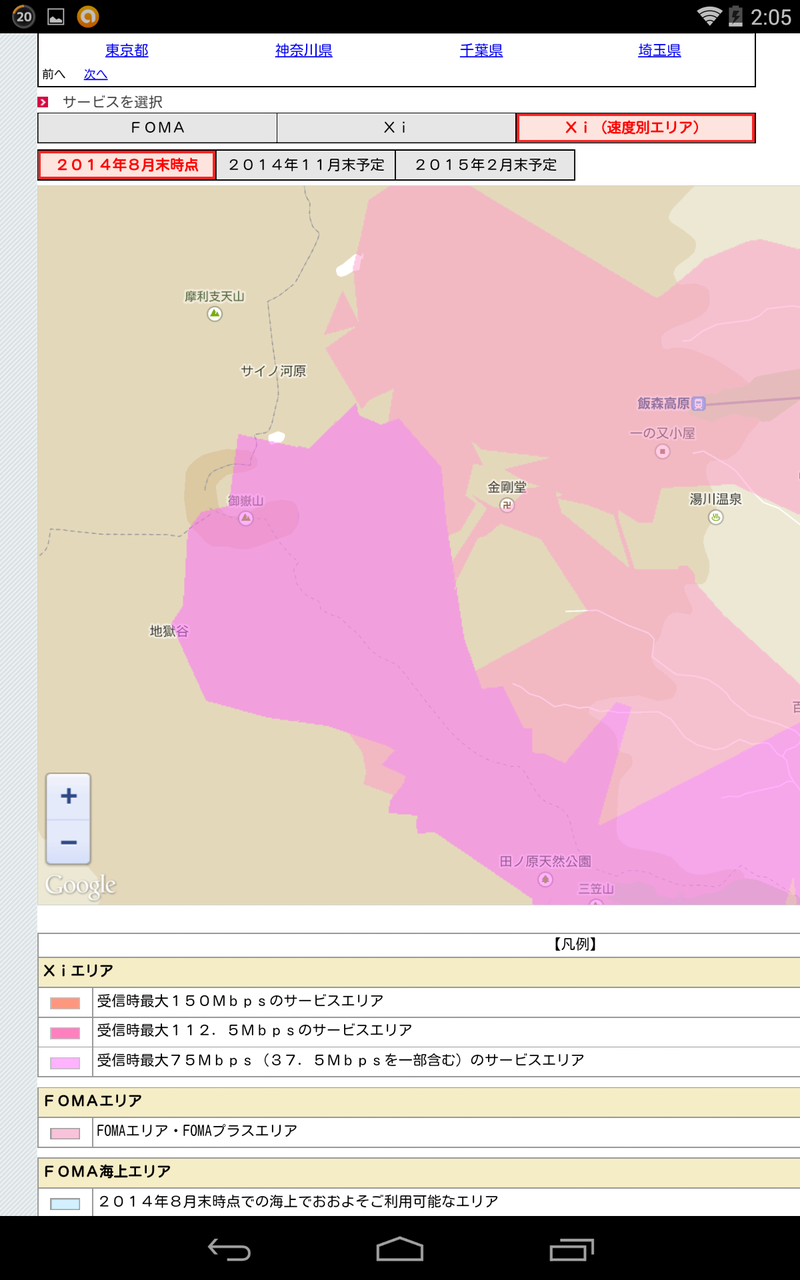800x1280 pixels.
Task: Tap the 一の又小屋 hut marker icon
Action: coord(662,452)
